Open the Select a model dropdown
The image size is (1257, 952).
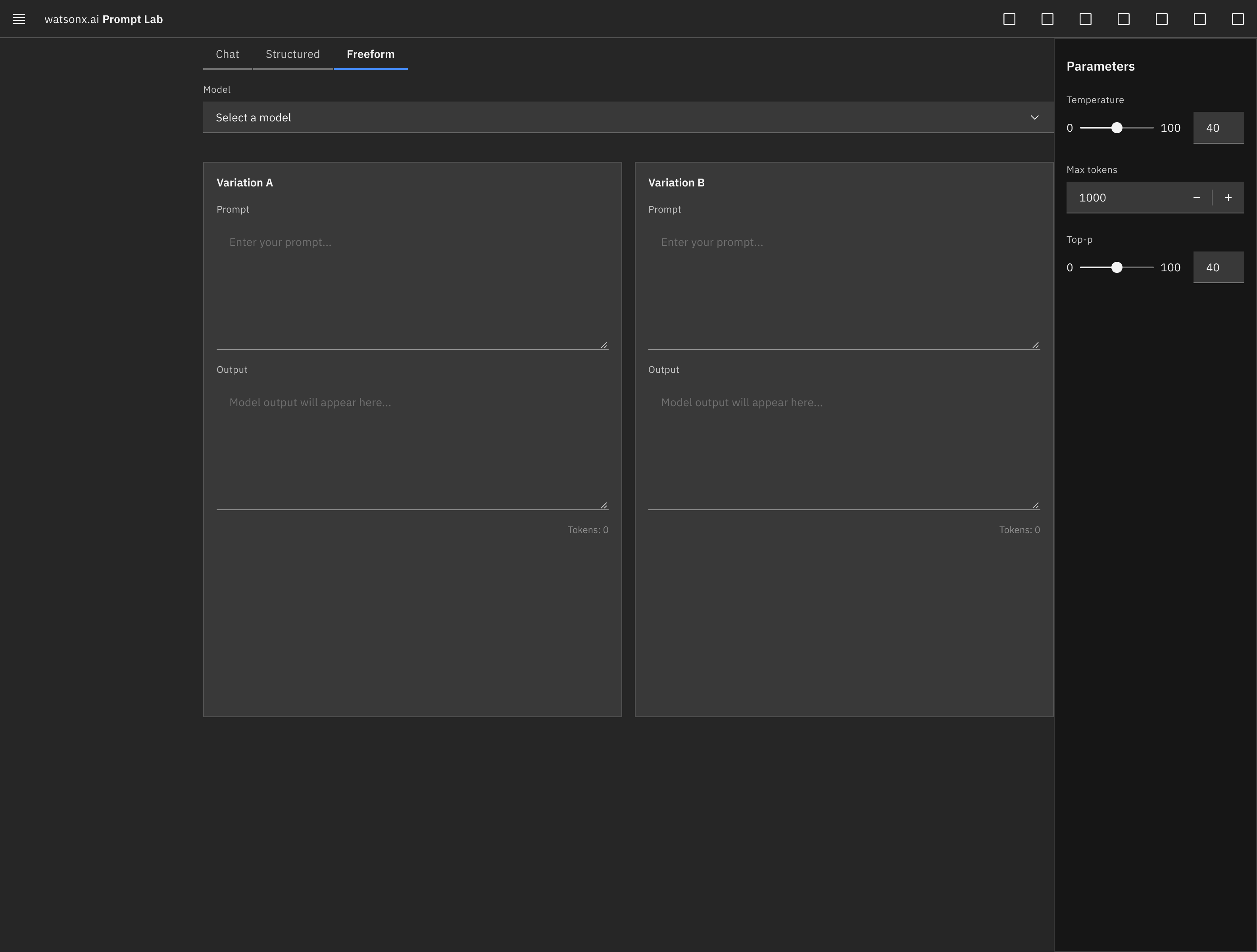pos(628,117)
